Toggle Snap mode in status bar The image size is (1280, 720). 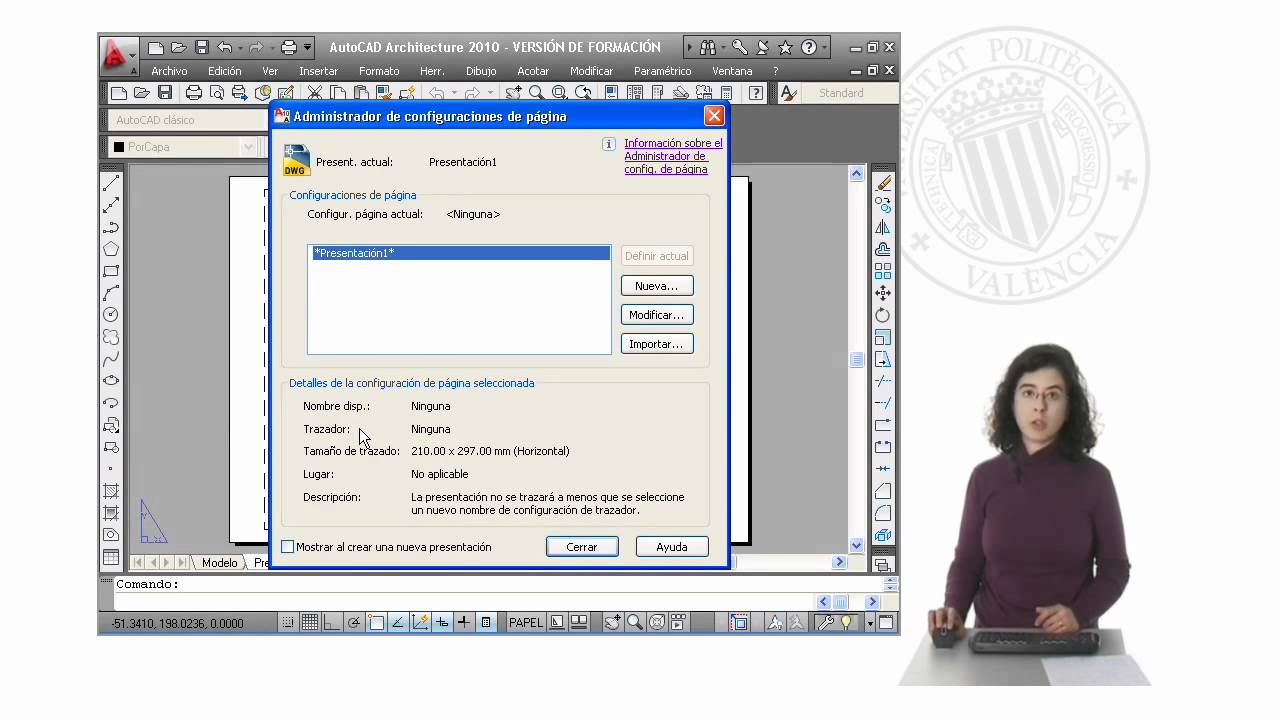click(288, 622)
